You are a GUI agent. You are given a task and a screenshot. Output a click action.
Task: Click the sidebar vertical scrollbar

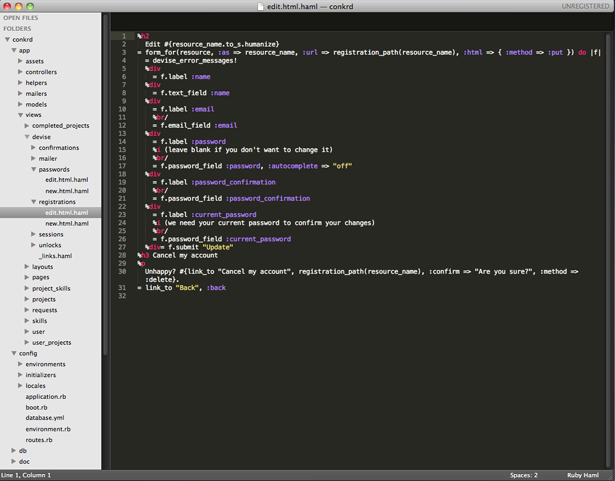(105, 184)
